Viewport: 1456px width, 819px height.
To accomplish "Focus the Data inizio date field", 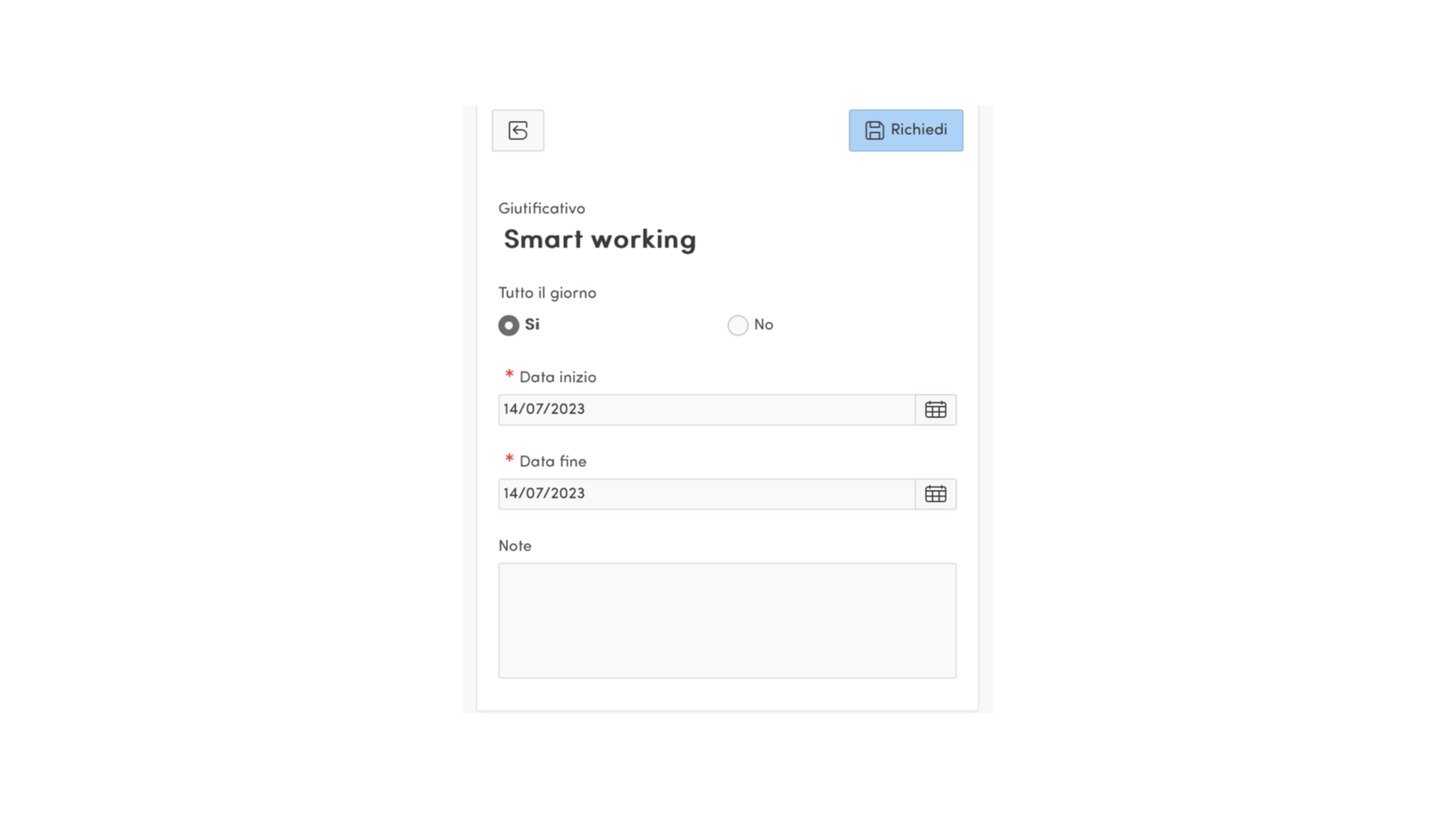I will [x=705, y=409].
